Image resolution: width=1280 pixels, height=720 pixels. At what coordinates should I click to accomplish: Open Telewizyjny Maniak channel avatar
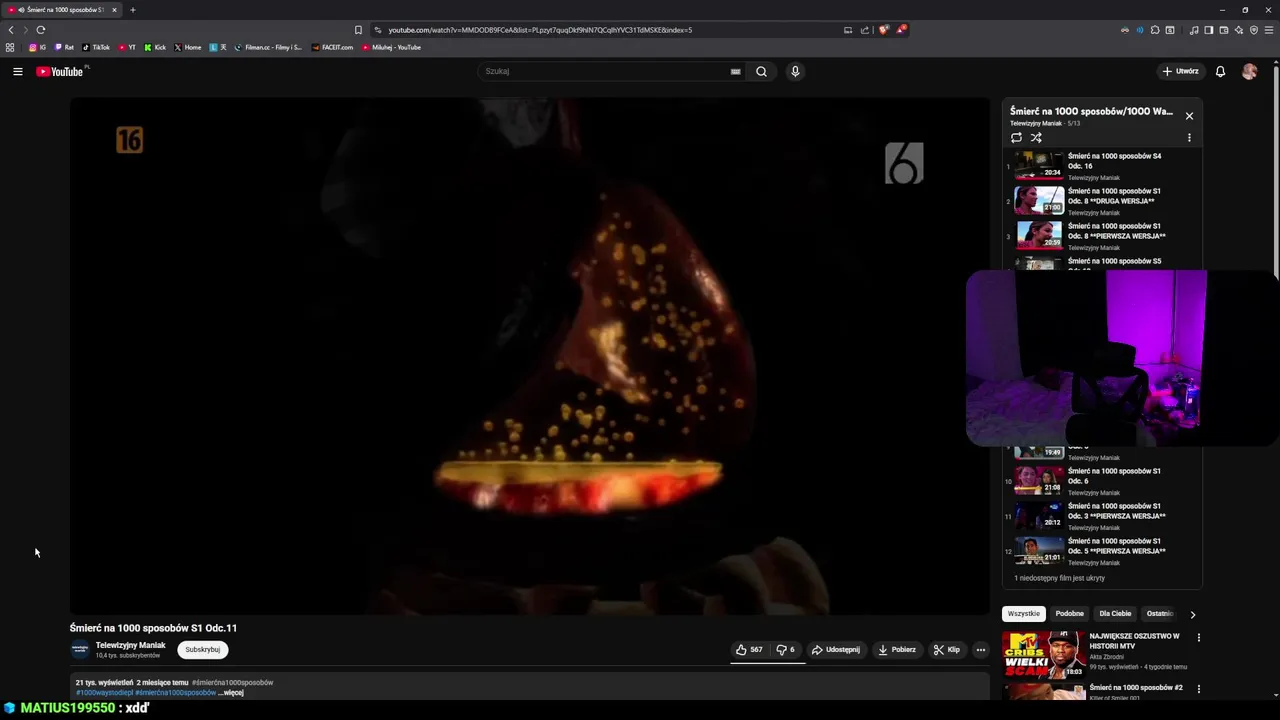pyautogui.click(x=80, y=649)
